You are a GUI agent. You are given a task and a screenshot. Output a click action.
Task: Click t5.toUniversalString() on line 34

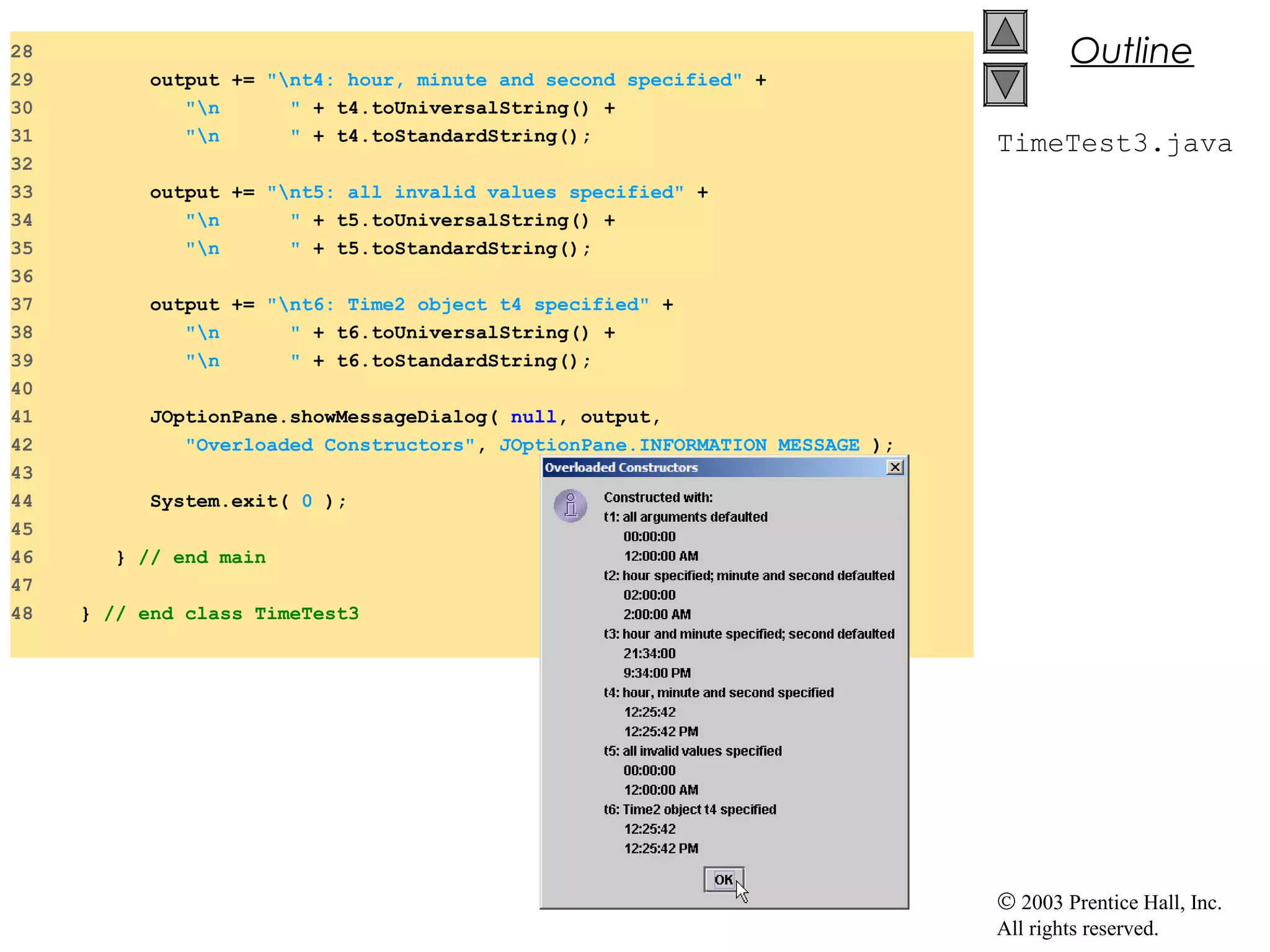point(463,220)
